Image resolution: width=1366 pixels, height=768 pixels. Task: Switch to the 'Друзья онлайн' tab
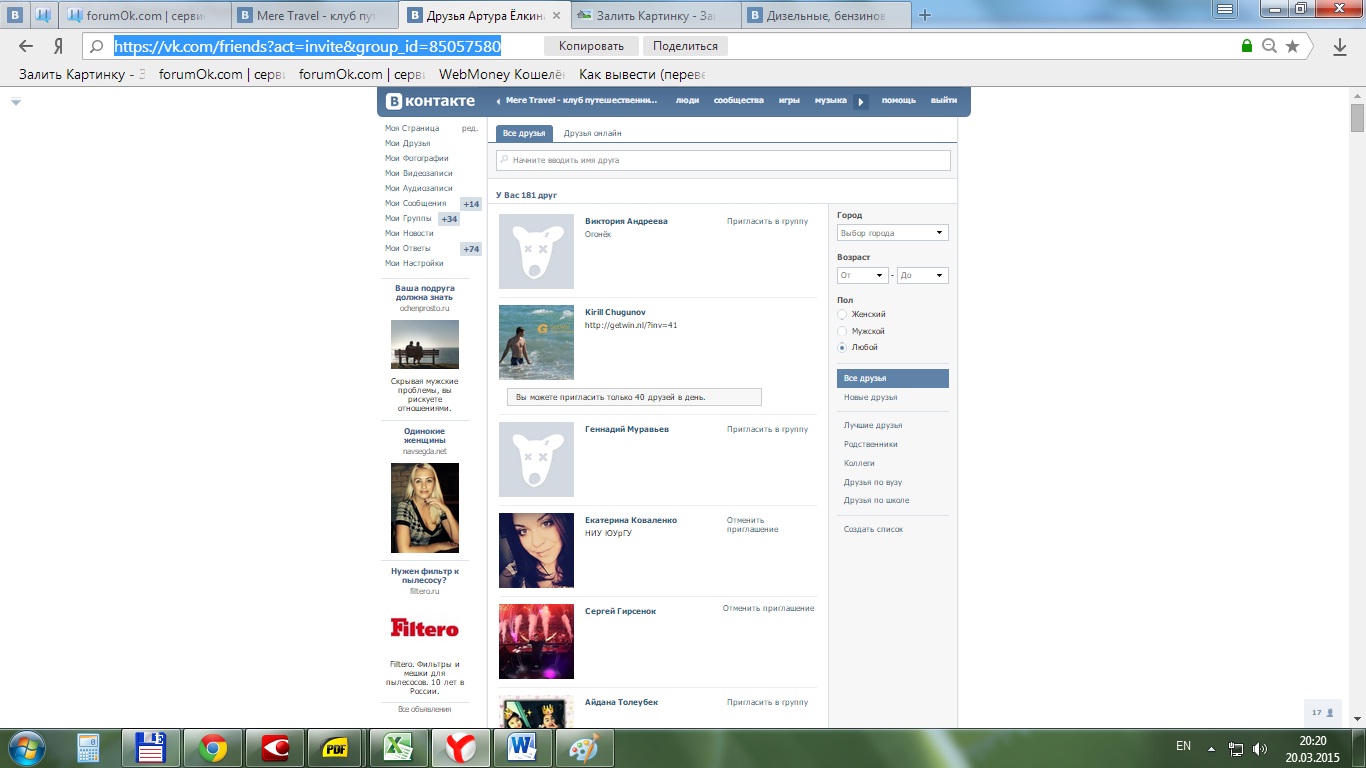coord(592,133)
